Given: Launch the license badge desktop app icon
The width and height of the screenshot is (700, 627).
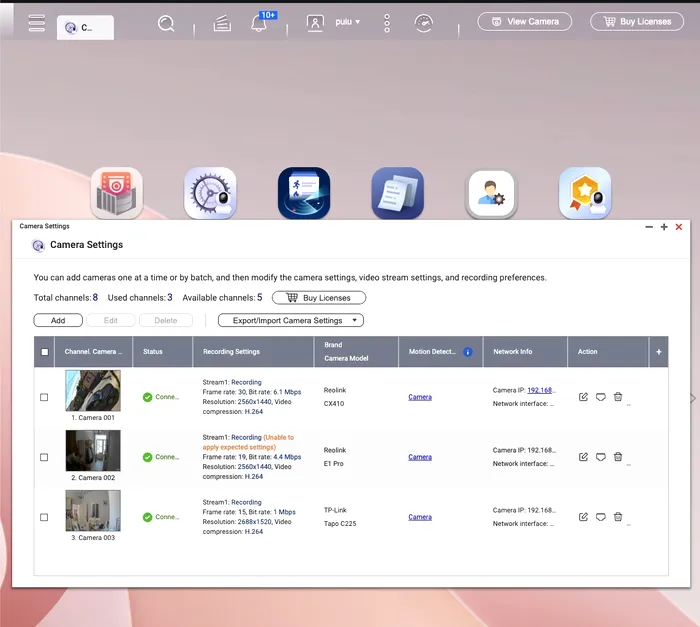Looking at the screenshot, I should (585, 193).
